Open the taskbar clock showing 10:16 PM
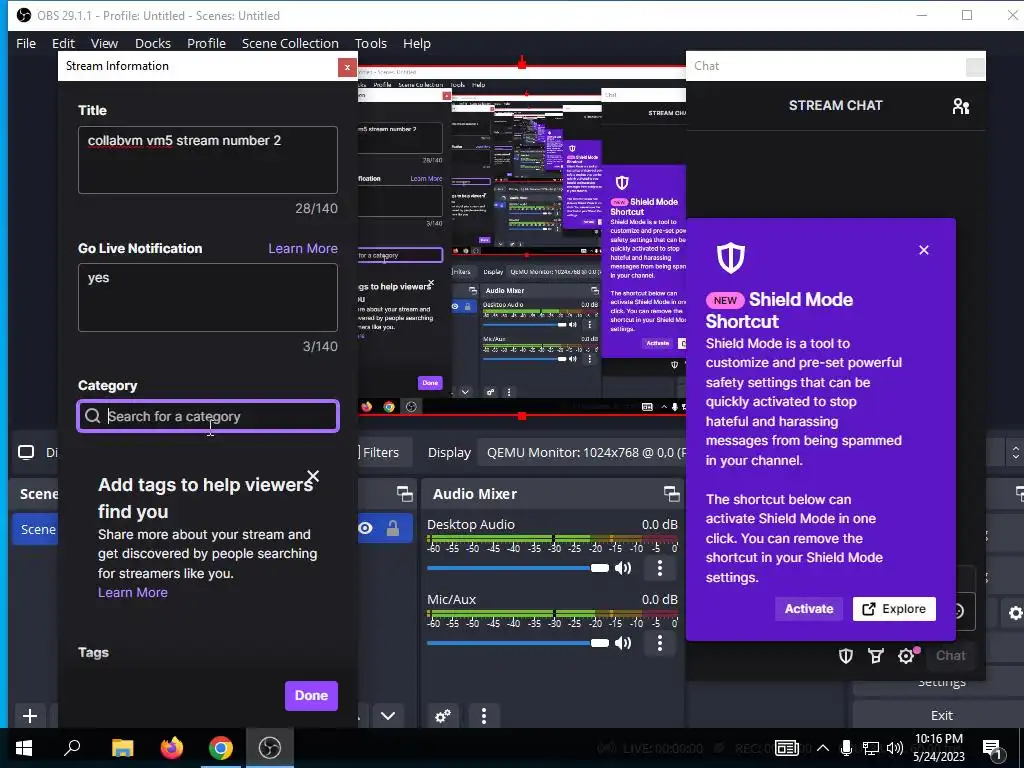This screenshot has width=1024, height=768. tap(938, 748)
